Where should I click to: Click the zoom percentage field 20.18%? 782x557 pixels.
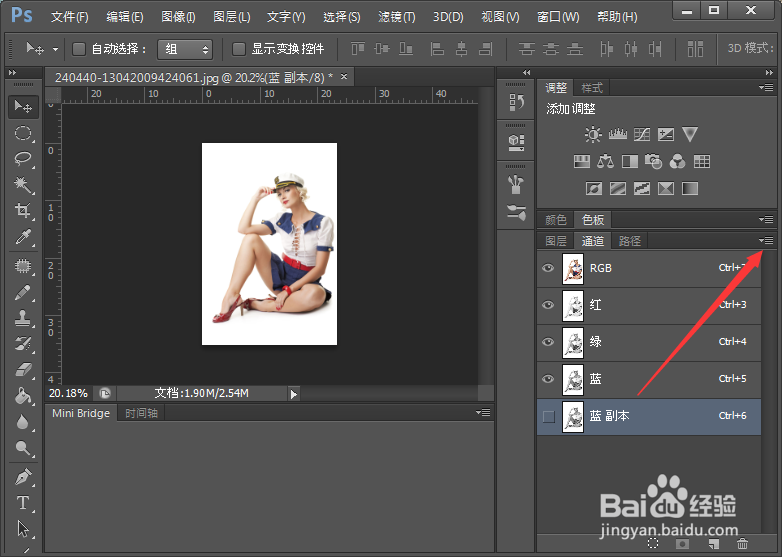coord(68,393)
